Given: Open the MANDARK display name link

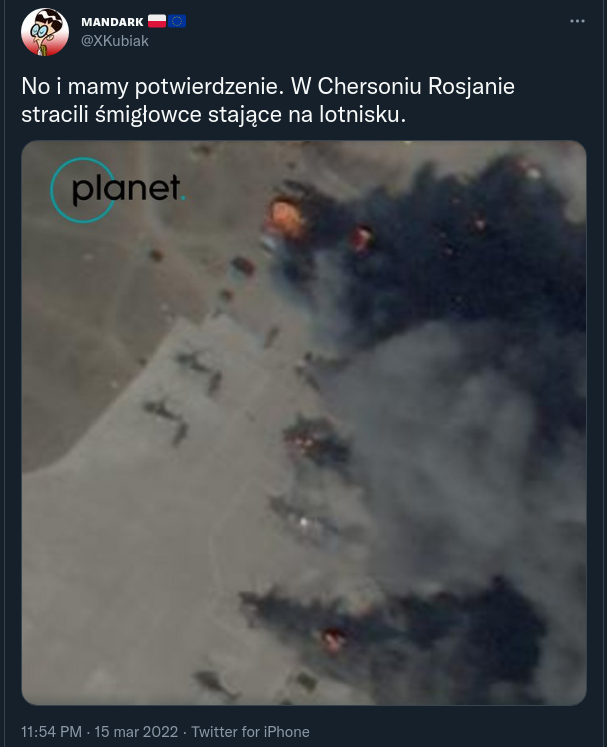Looking at the screenshot, I should click(x=112, y=22).
